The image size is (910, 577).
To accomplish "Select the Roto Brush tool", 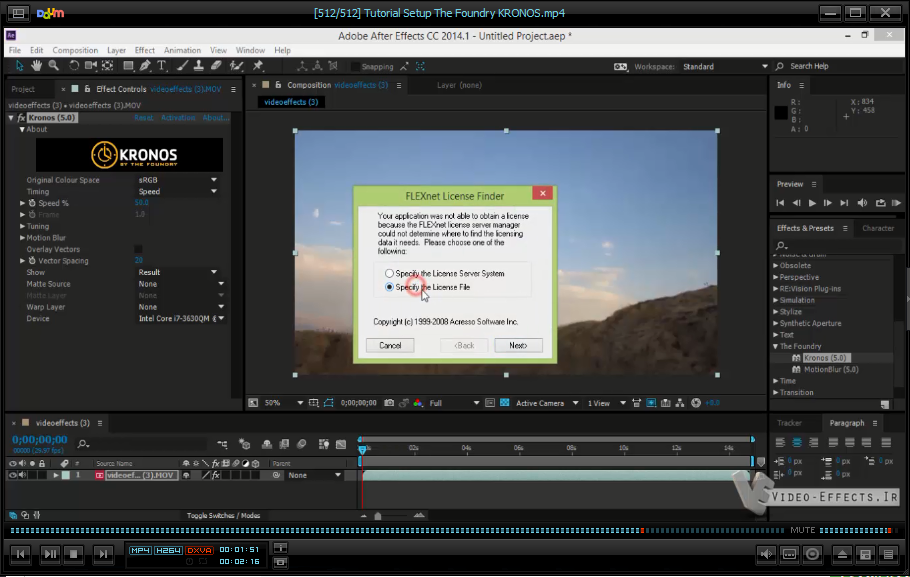I will [236, 66].
